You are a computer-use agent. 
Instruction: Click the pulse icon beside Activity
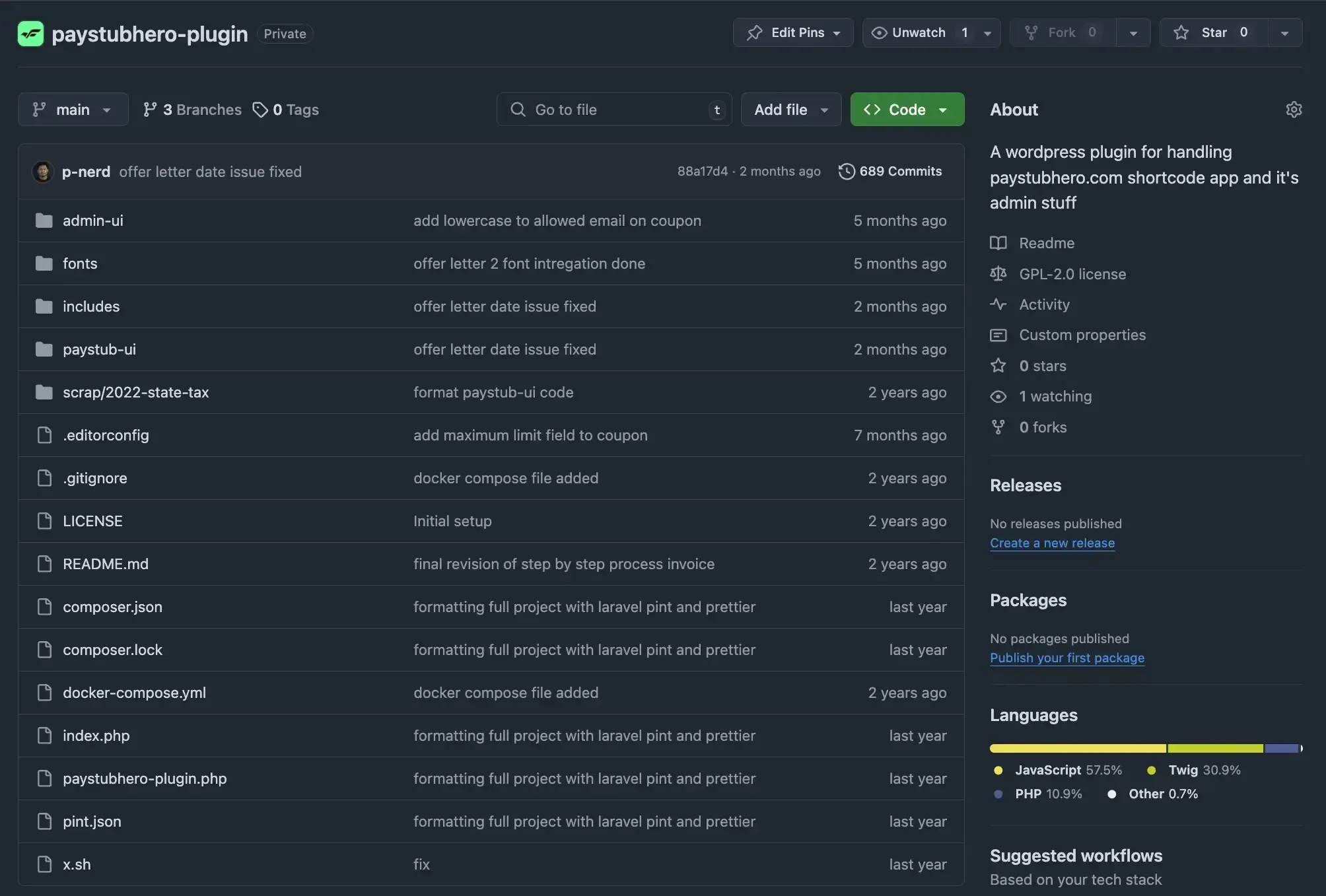coord(998,304)
